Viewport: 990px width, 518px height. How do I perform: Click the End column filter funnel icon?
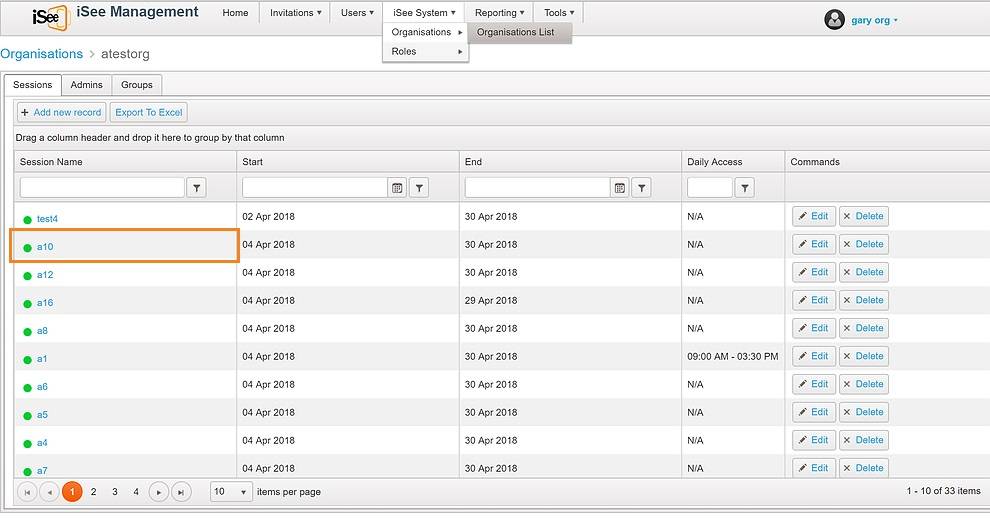pyautogui.click(x=641, y=188)
